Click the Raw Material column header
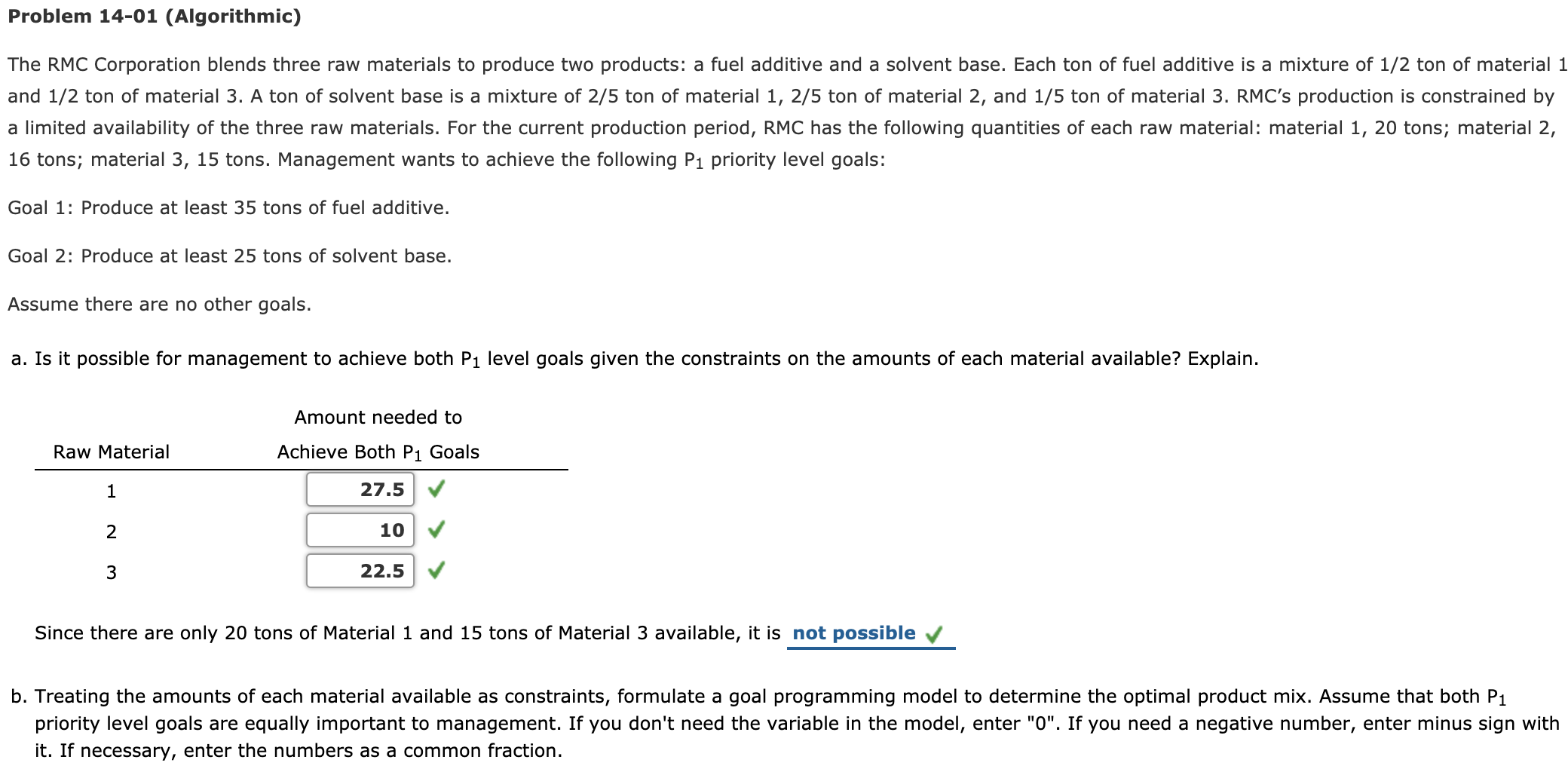Screen dimensions: 1568x769 coord(110,452)
